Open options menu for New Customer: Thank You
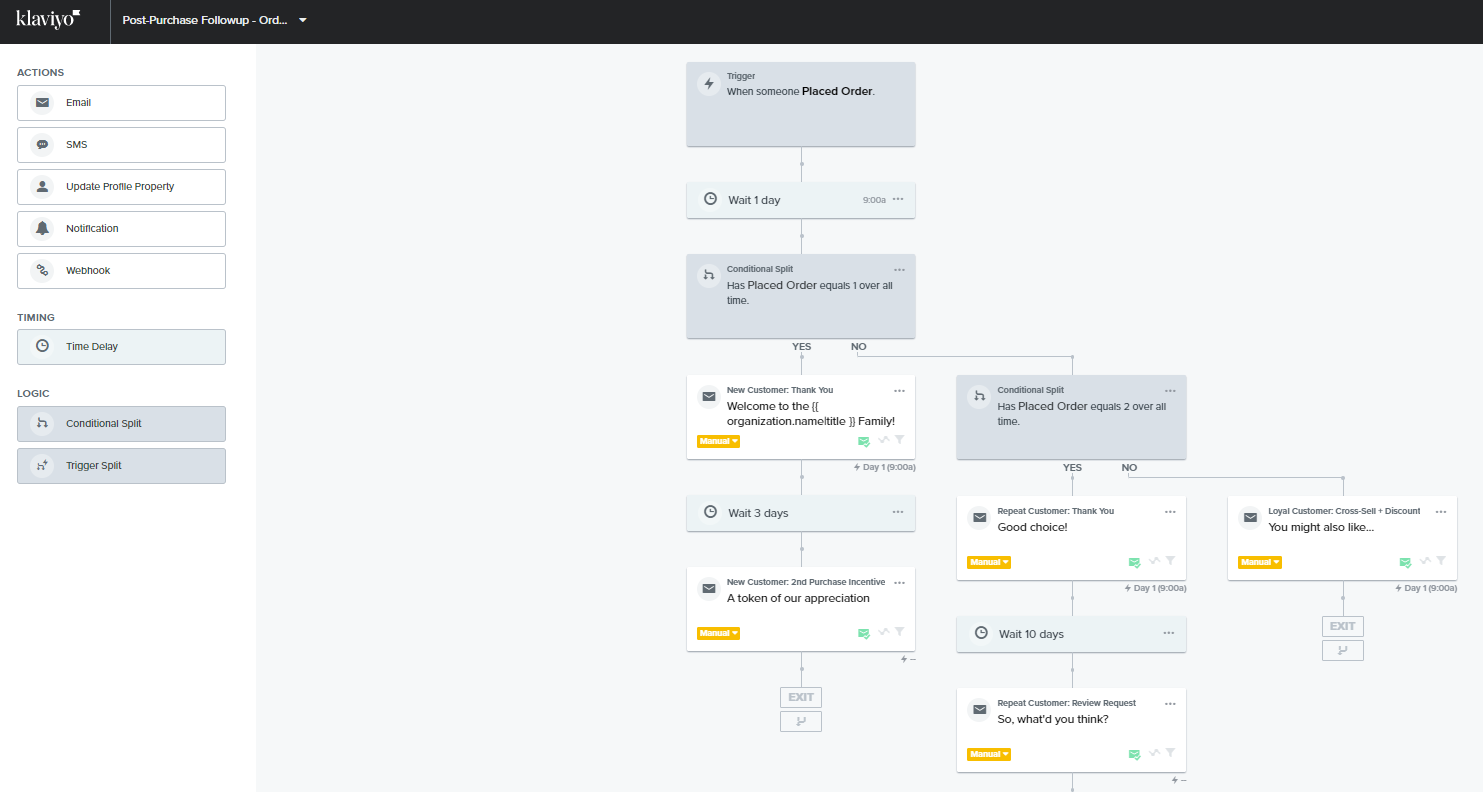This screenshot has width=1483, height=792. 899,391
